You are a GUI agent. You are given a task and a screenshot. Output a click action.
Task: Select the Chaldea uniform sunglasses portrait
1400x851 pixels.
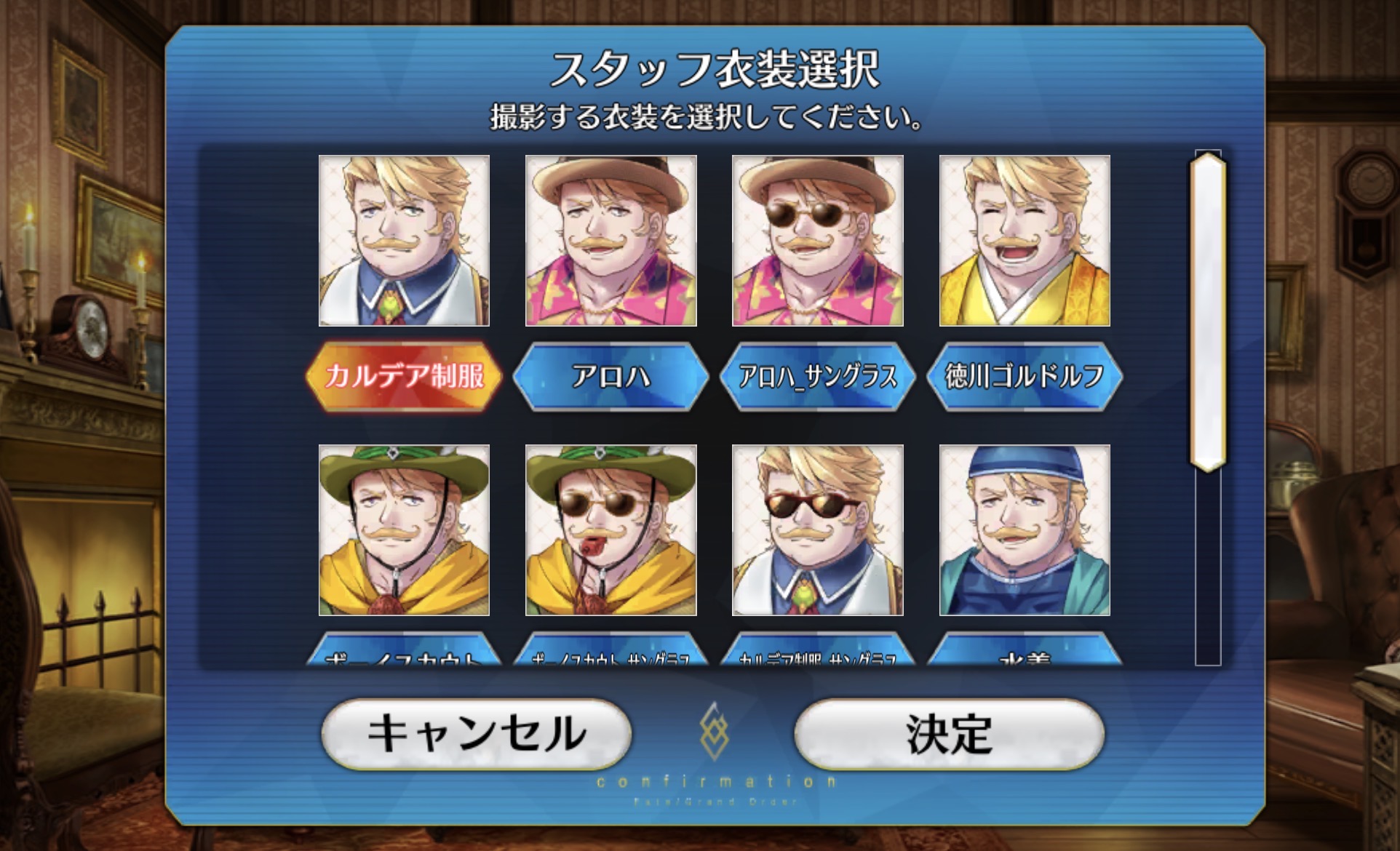[818, 530]
